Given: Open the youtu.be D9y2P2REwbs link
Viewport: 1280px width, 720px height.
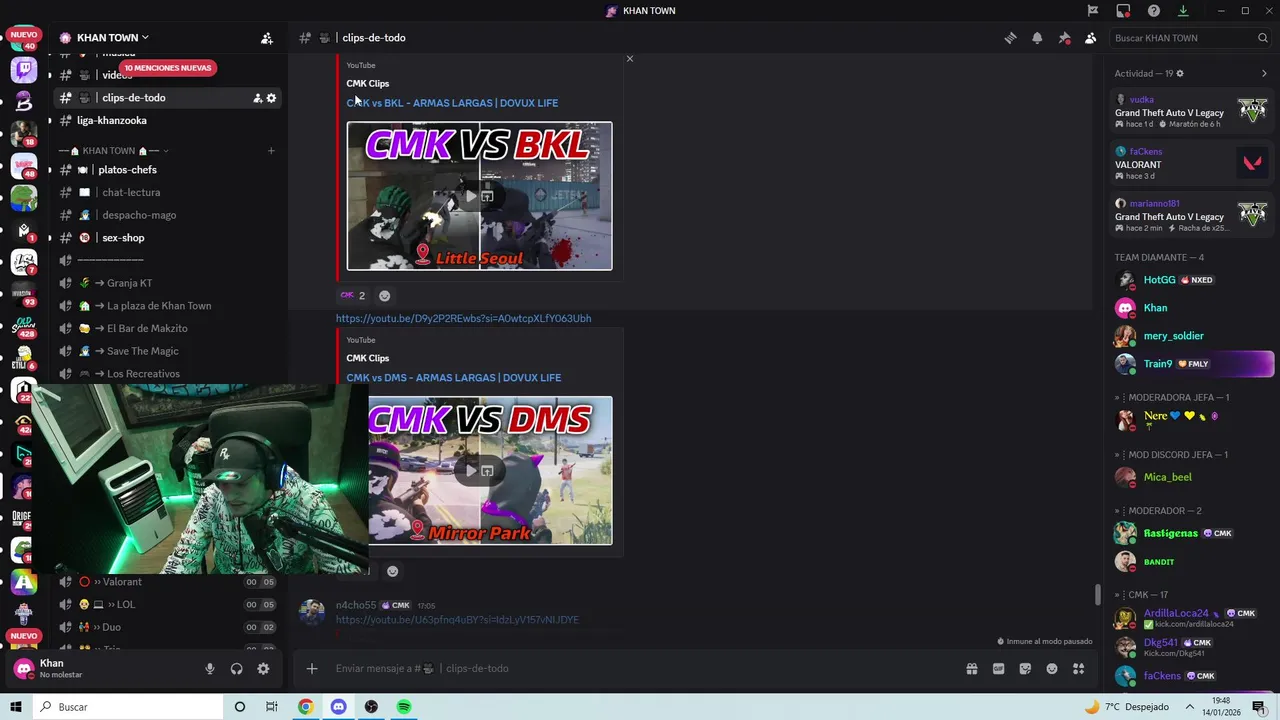Looking at the screenshot, I should [x=463, y=319].
